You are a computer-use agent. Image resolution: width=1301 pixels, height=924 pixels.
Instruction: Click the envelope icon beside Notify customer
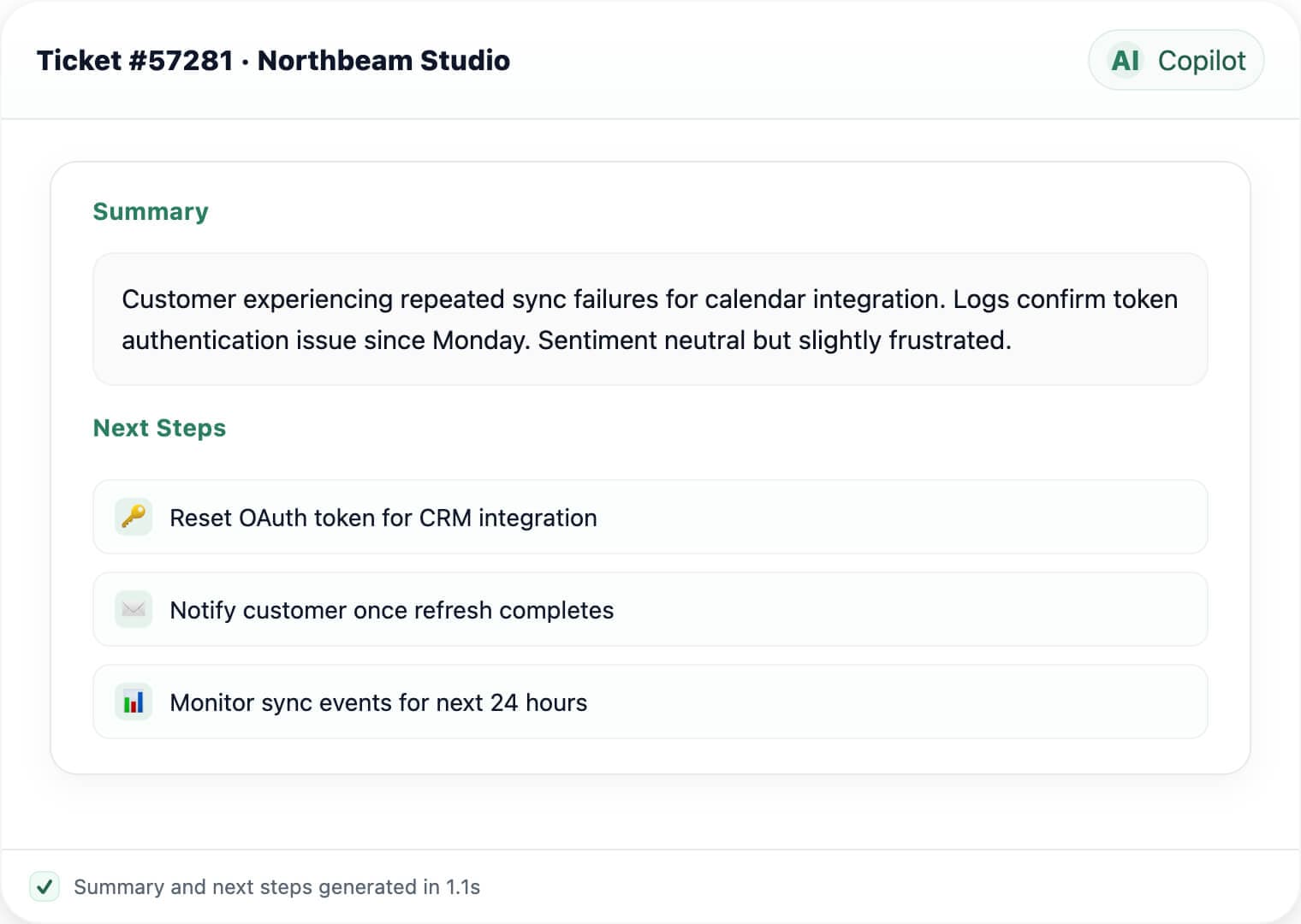(133, 609)
